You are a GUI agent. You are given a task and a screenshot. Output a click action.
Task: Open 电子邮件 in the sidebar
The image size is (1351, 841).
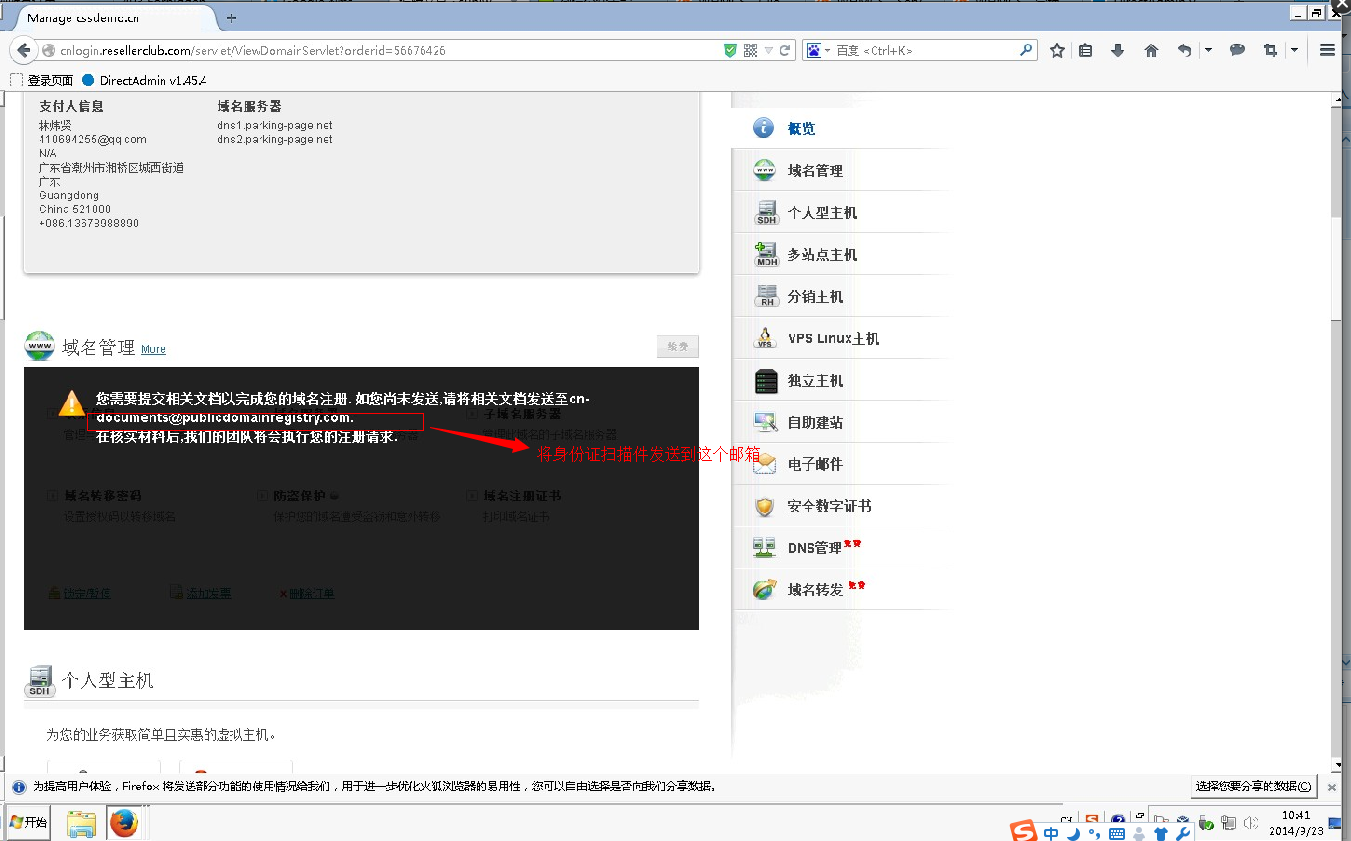(840, 464)
